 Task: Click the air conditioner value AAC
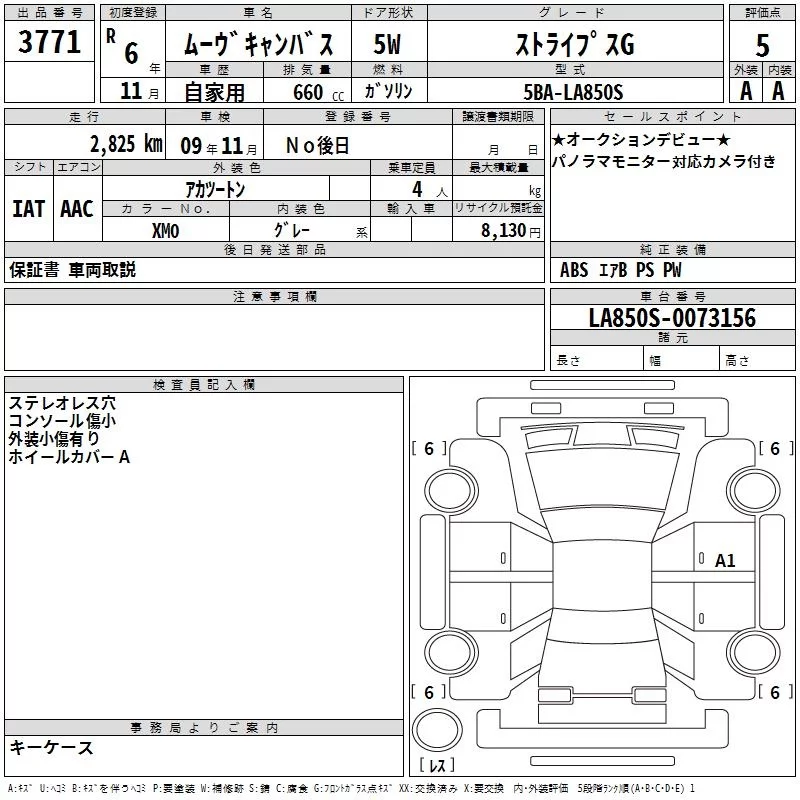pos(77,209)
